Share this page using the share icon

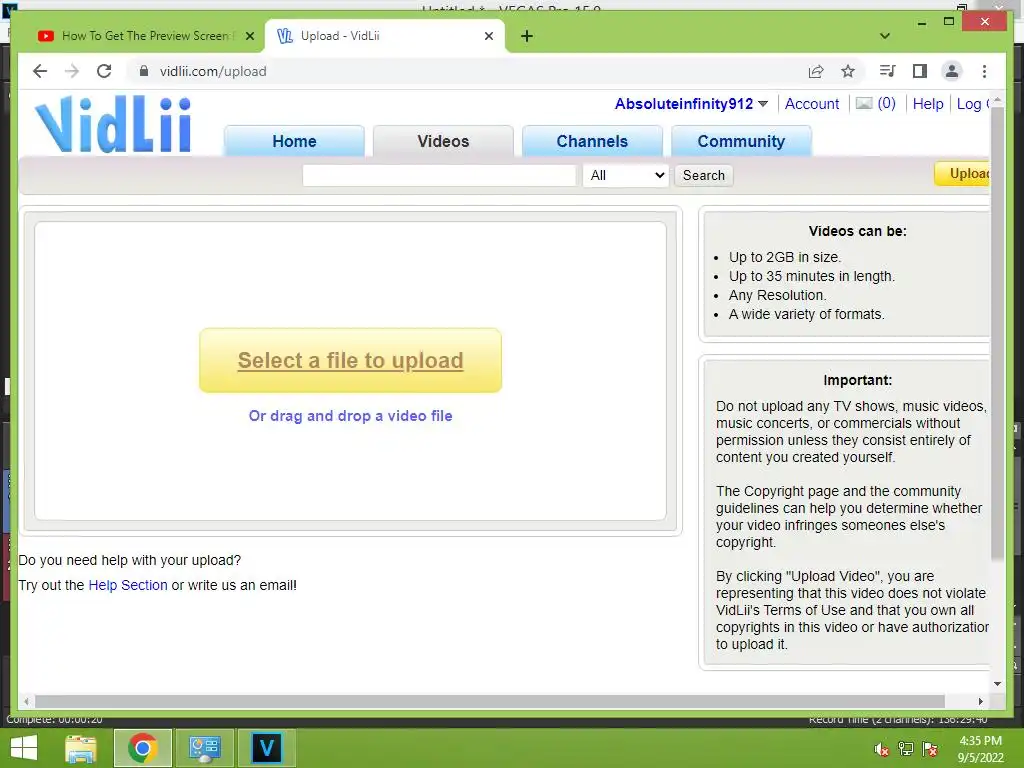816,71
